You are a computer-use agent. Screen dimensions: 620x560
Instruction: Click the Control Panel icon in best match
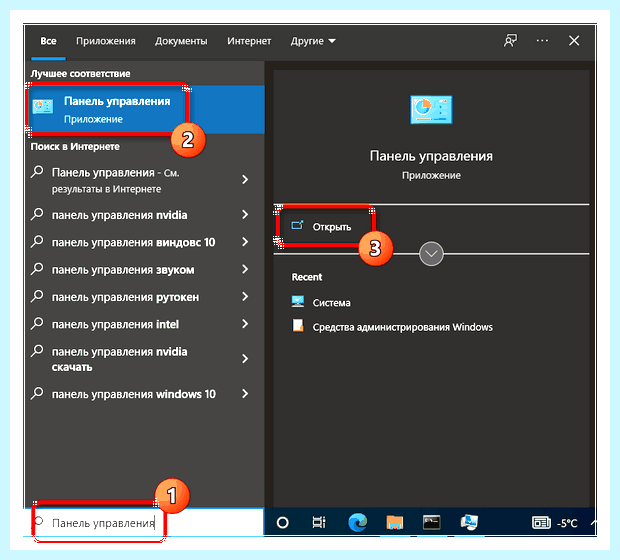click(43, 106)
